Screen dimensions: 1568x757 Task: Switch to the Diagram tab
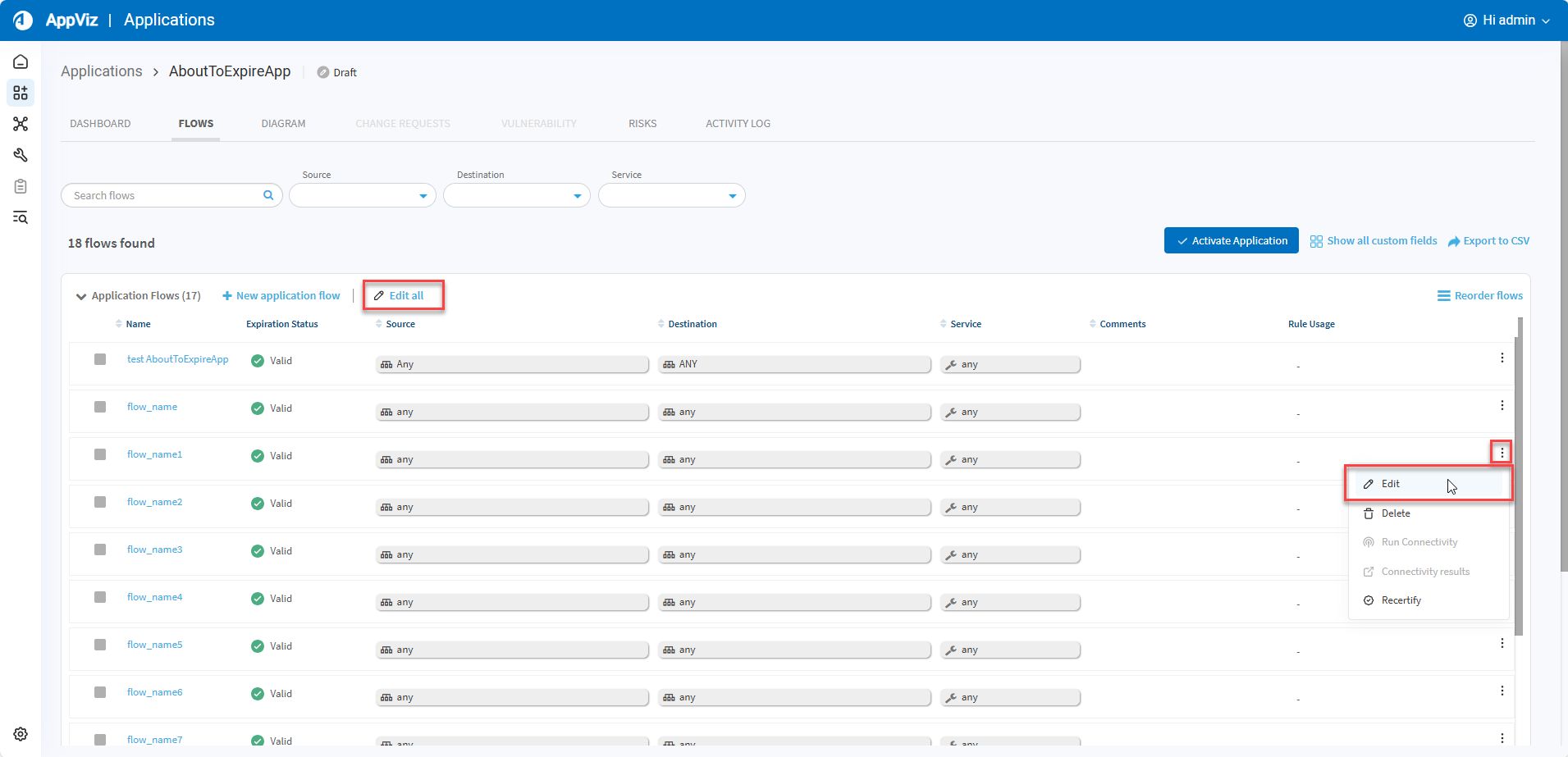click(283, 124)
